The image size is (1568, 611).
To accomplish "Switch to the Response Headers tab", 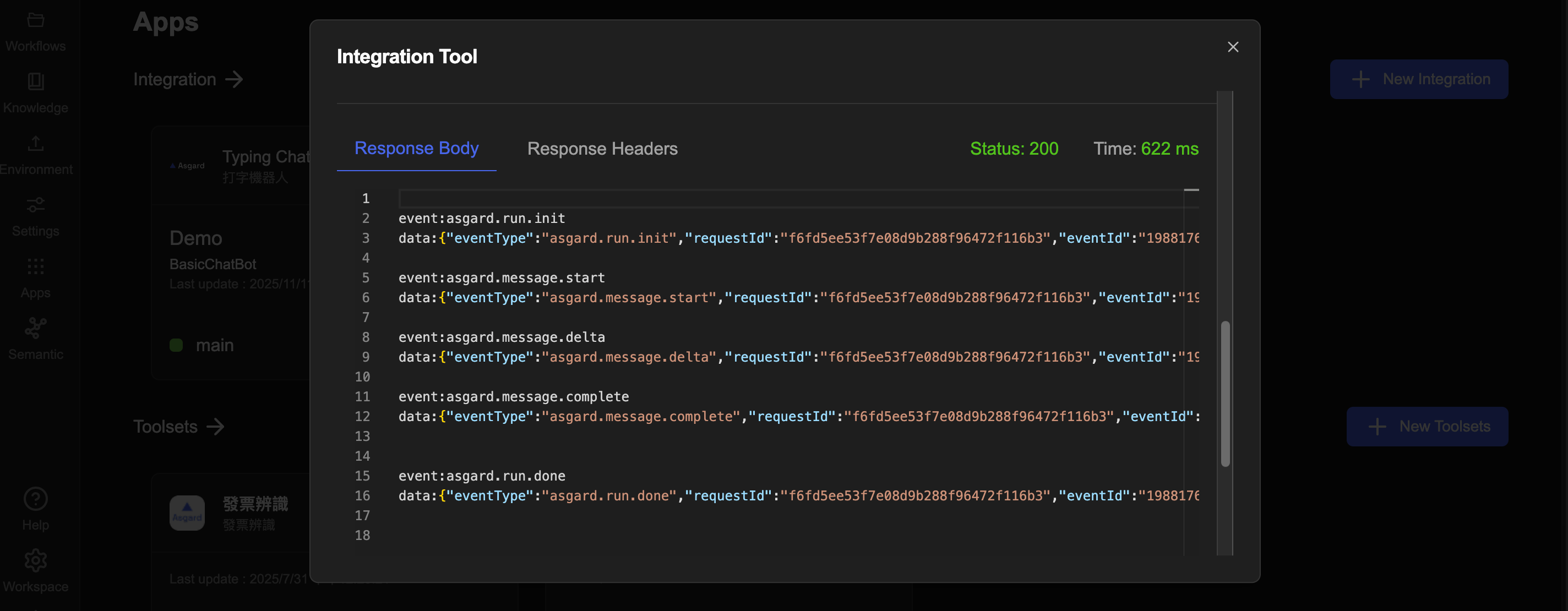I will (602, 149).
